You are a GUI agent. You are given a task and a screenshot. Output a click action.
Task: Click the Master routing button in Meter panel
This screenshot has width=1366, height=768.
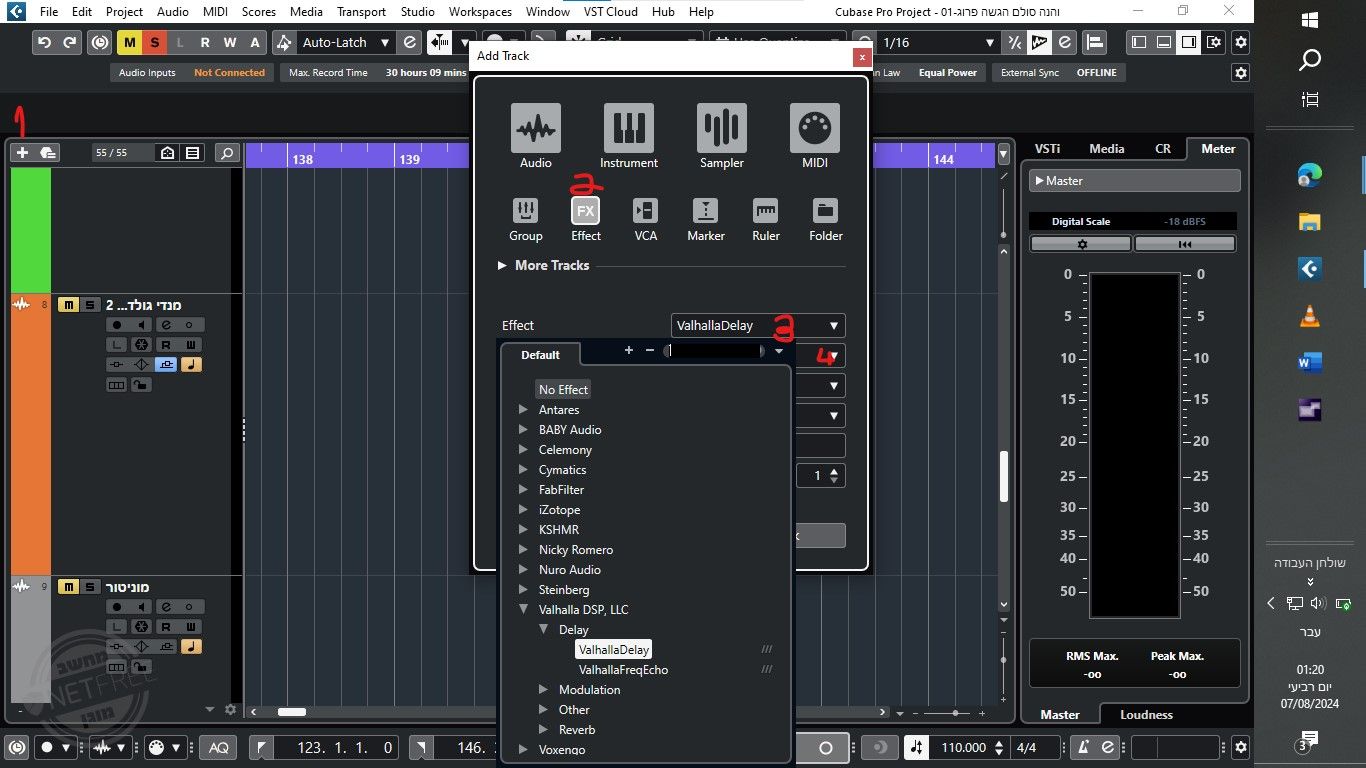1135,181
